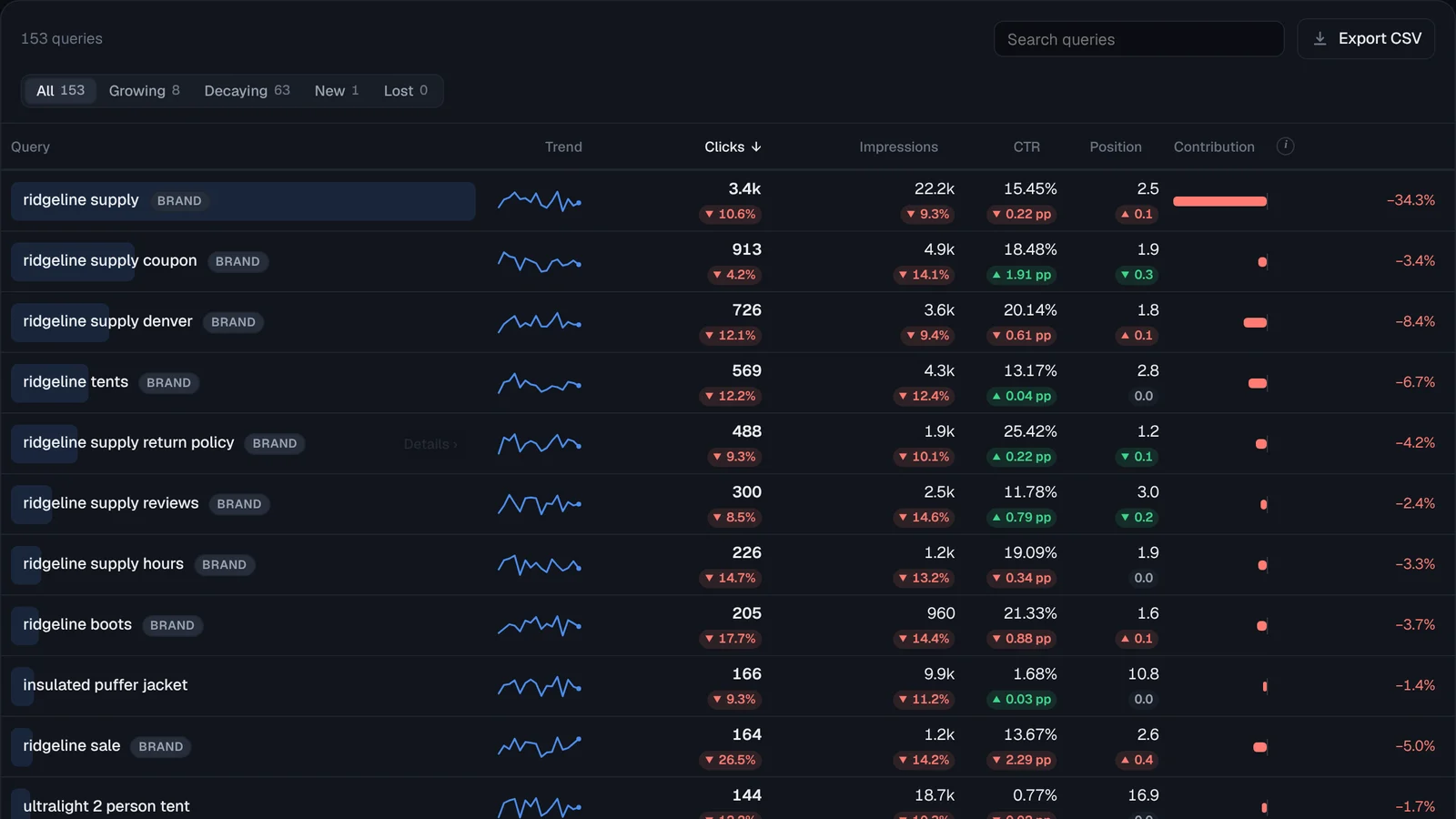Click the Contribution column header
Image resolution: width=1456 pixels, height=819 pixels.
[1214, 147]
